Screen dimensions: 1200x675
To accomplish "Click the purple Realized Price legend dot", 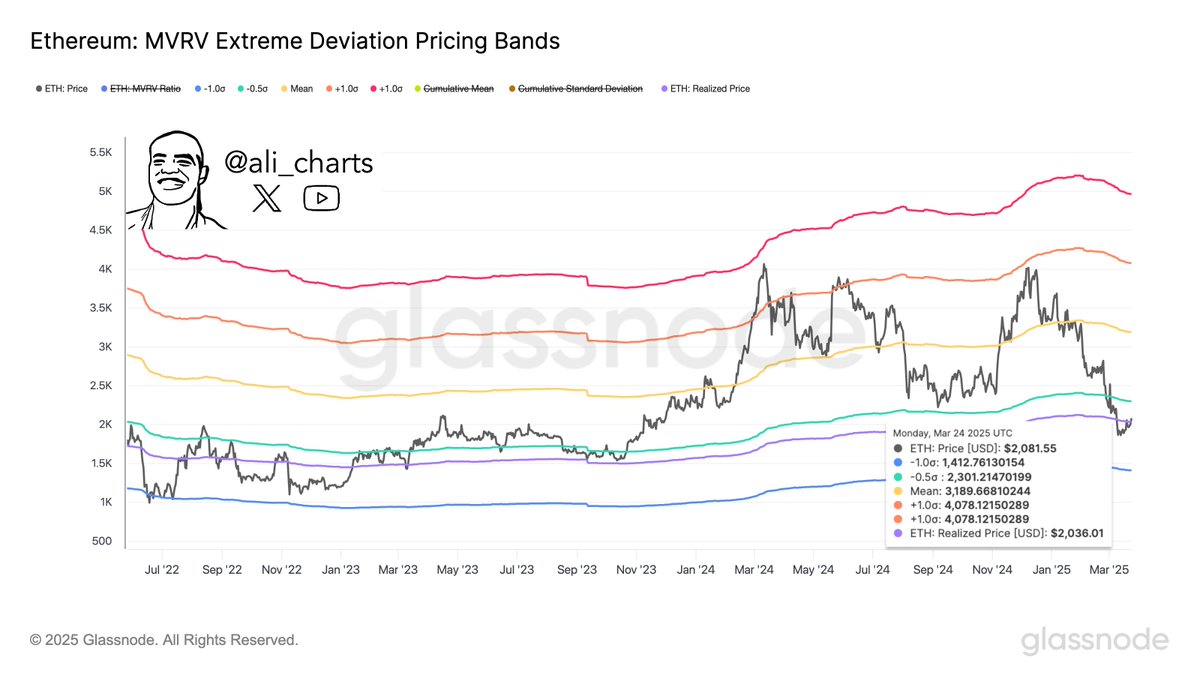I will point(666,89).
